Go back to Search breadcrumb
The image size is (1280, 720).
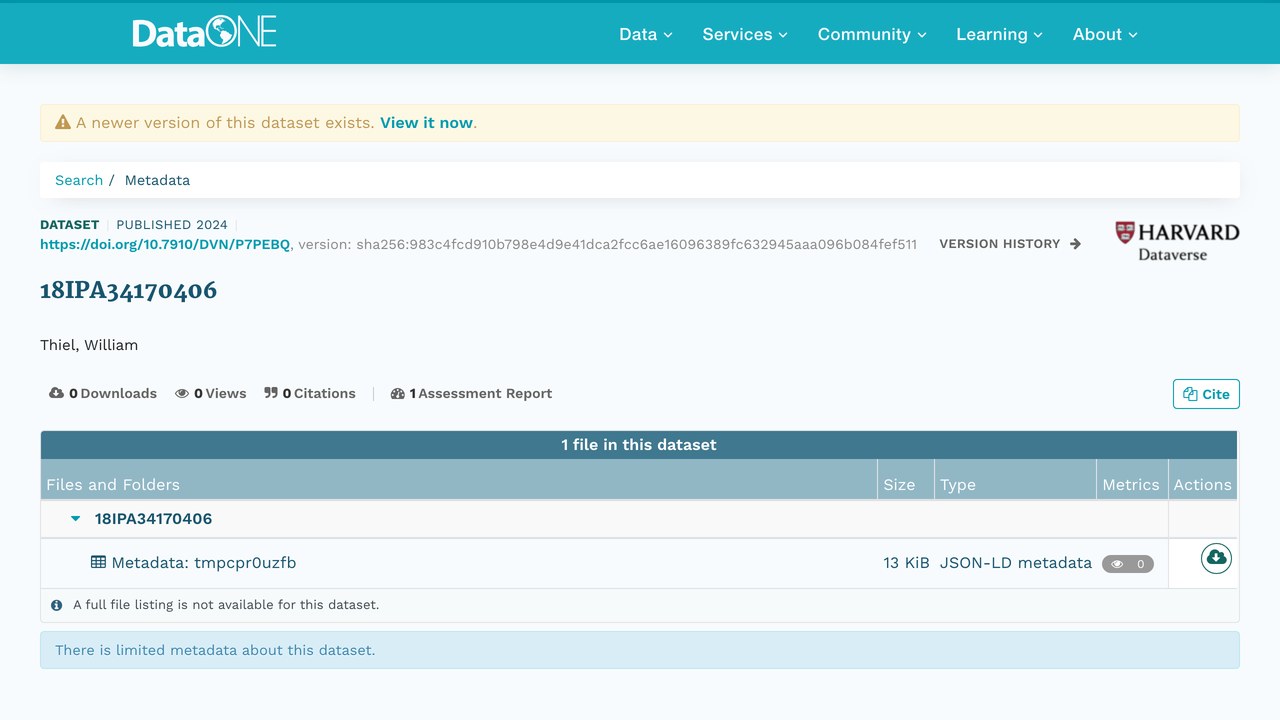click(x=79, y=180)
